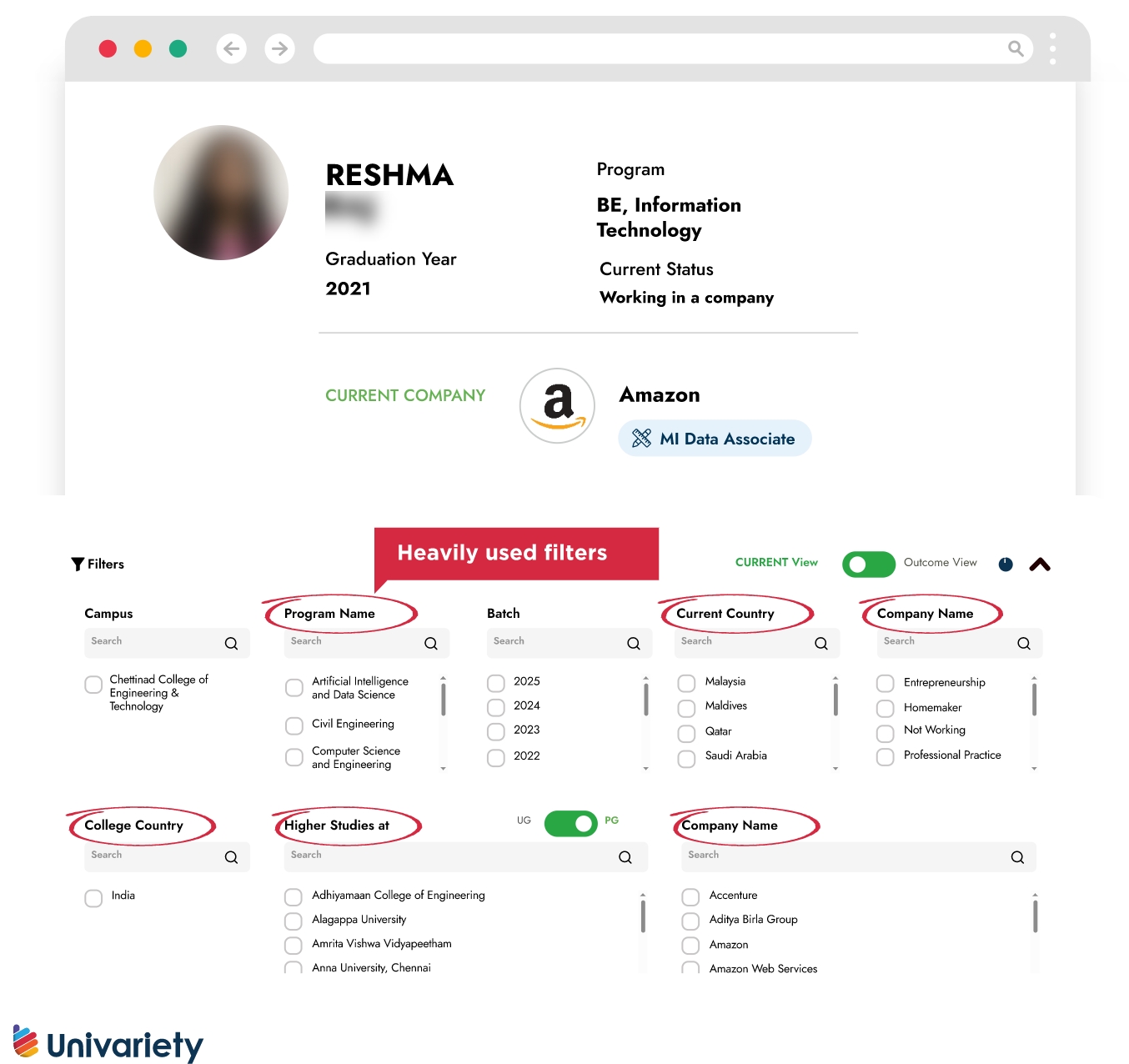The width and height of the screenshot is (1129, 1064).
Task: Click the pie chart icon beside Outcome View
Action: tap(1006, 565)
